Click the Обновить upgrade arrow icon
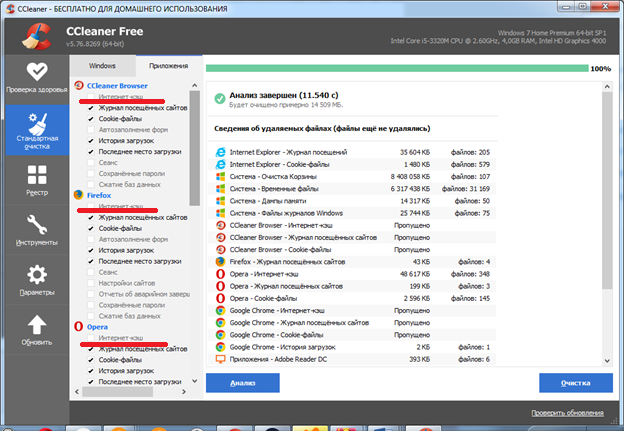 tap(37, 325)
